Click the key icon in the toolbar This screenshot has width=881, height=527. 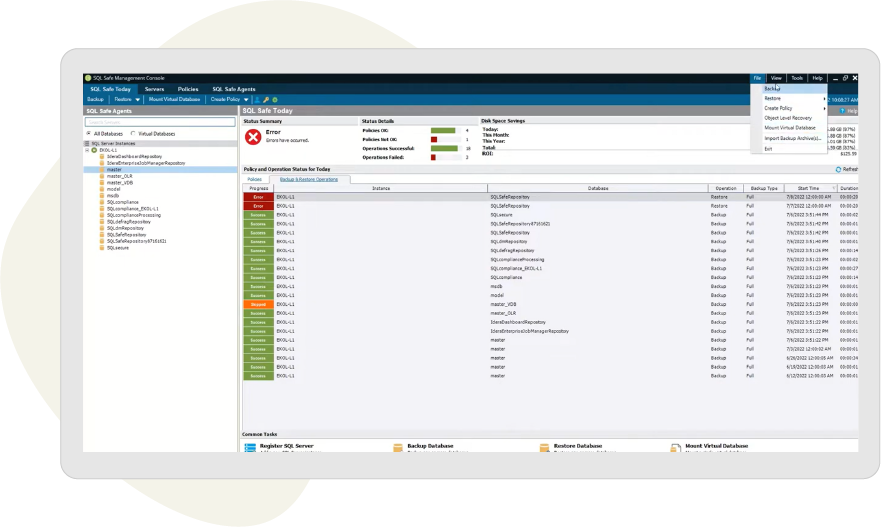pyautogui.click(x=266, y=100)
